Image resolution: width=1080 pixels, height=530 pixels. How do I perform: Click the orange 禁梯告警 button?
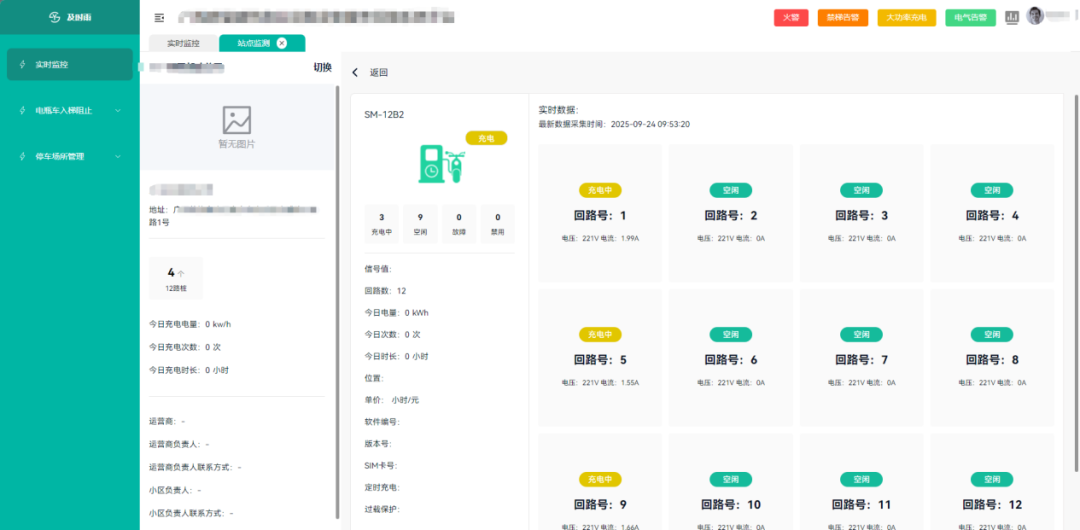coord(843,17)
